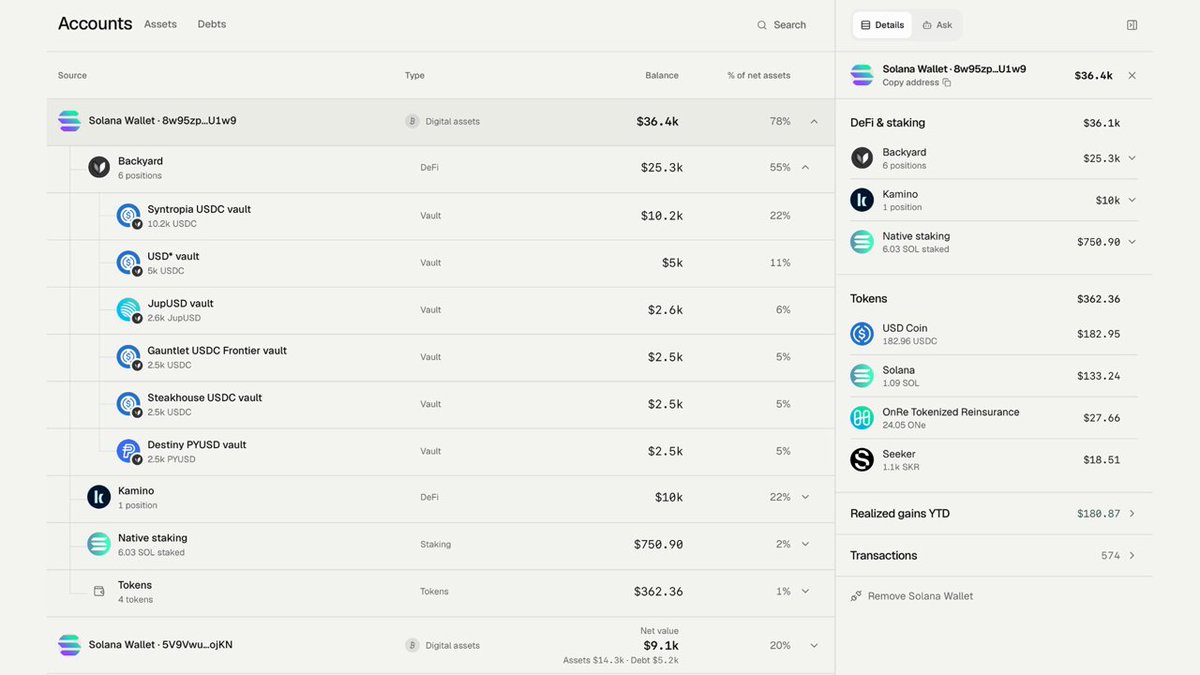
Task: Click the Kamino logo in DeFi & staking
Action: 862,200
